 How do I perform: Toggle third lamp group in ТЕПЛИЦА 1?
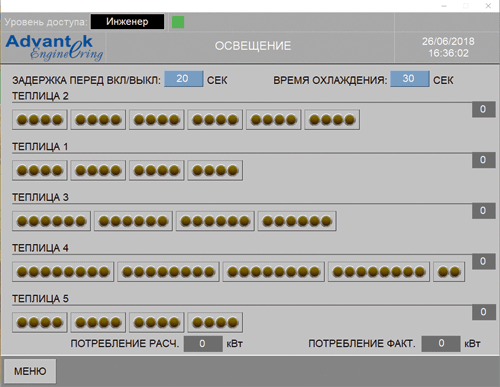point(157,170)
